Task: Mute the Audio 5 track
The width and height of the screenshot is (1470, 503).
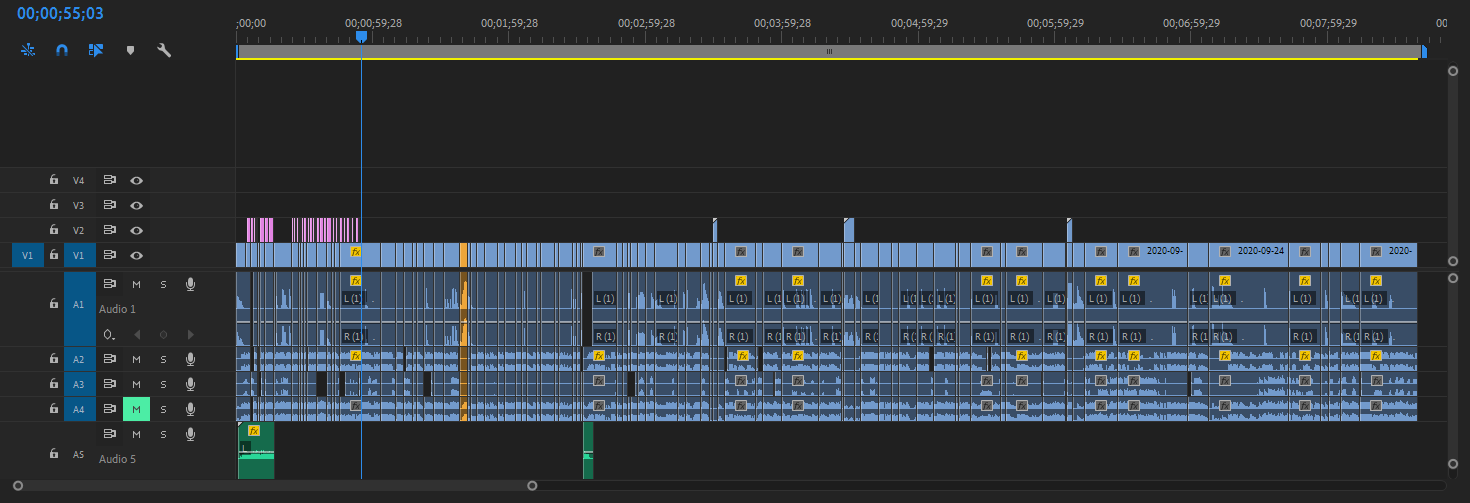Action: click(x=136, y=434)
